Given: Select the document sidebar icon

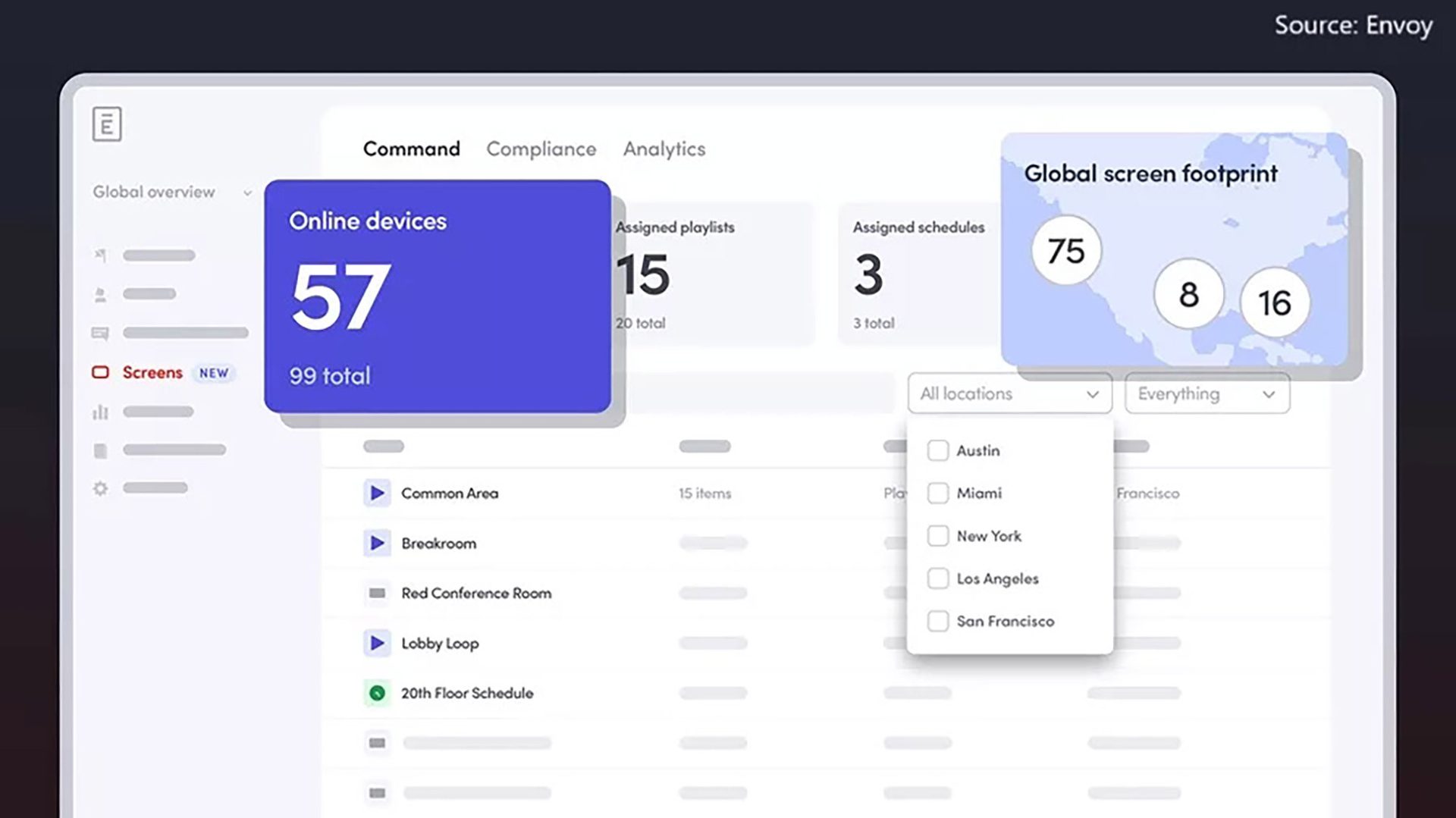Looking at the screenshot, I should pyautogui.click(x=101, y=450).
